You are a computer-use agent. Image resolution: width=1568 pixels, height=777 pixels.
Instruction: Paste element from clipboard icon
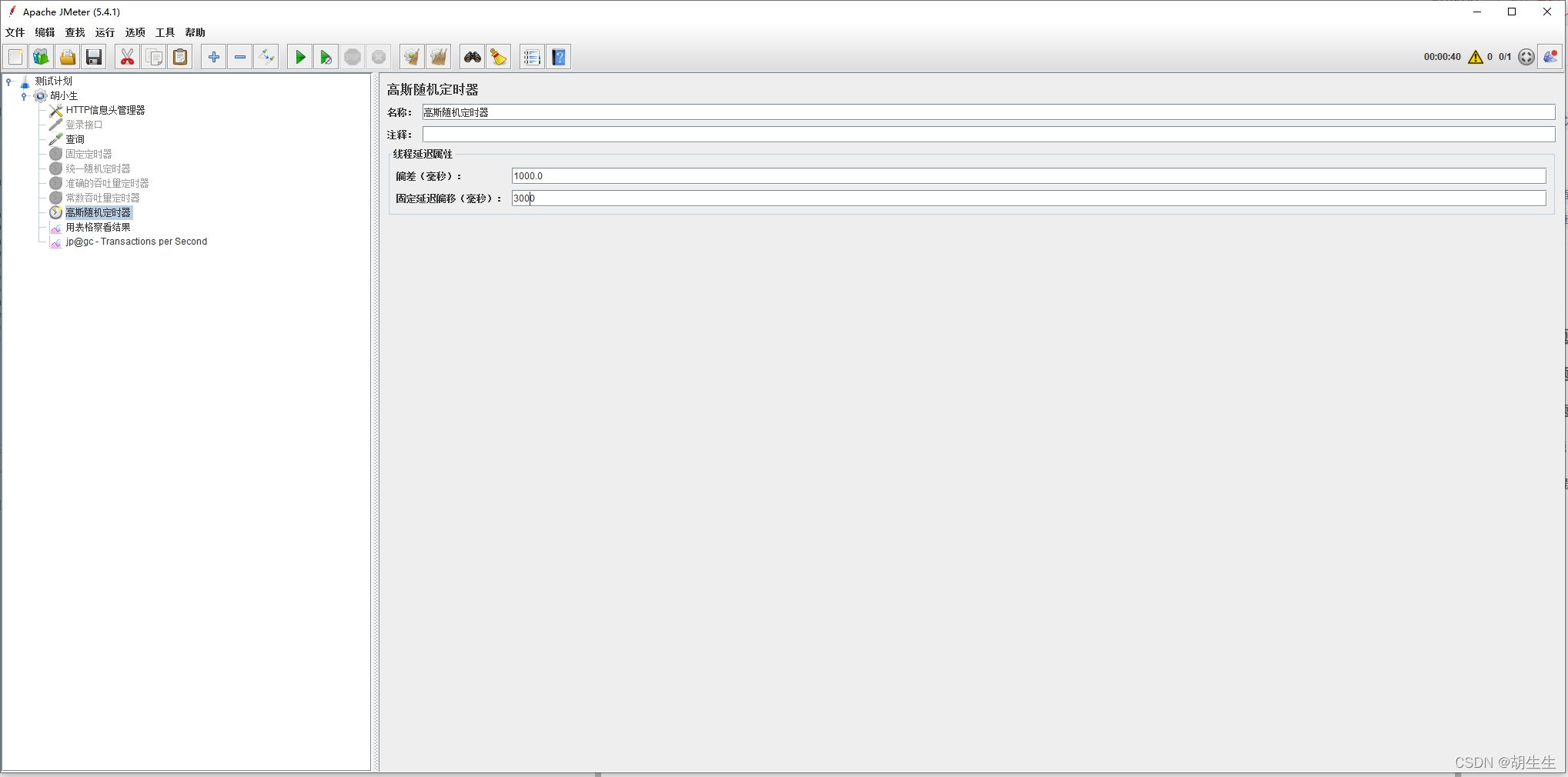pyautogui.click(x=179, y=56)
